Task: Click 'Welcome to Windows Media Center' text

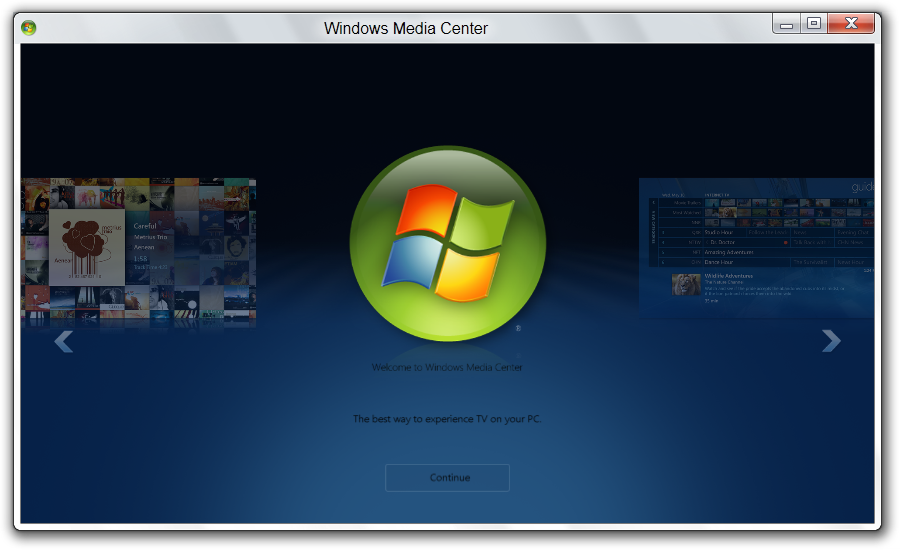Action: coord(447,367)
